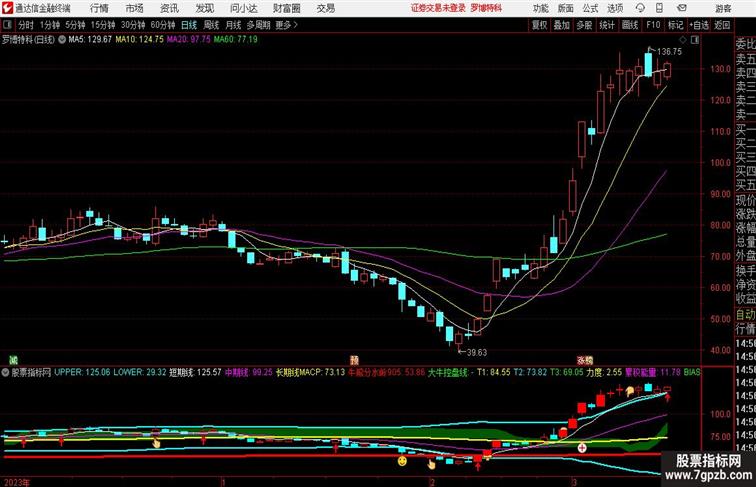Click the 叠加 overlay button
Screen dimensions: 756x487
click(562, 25)
